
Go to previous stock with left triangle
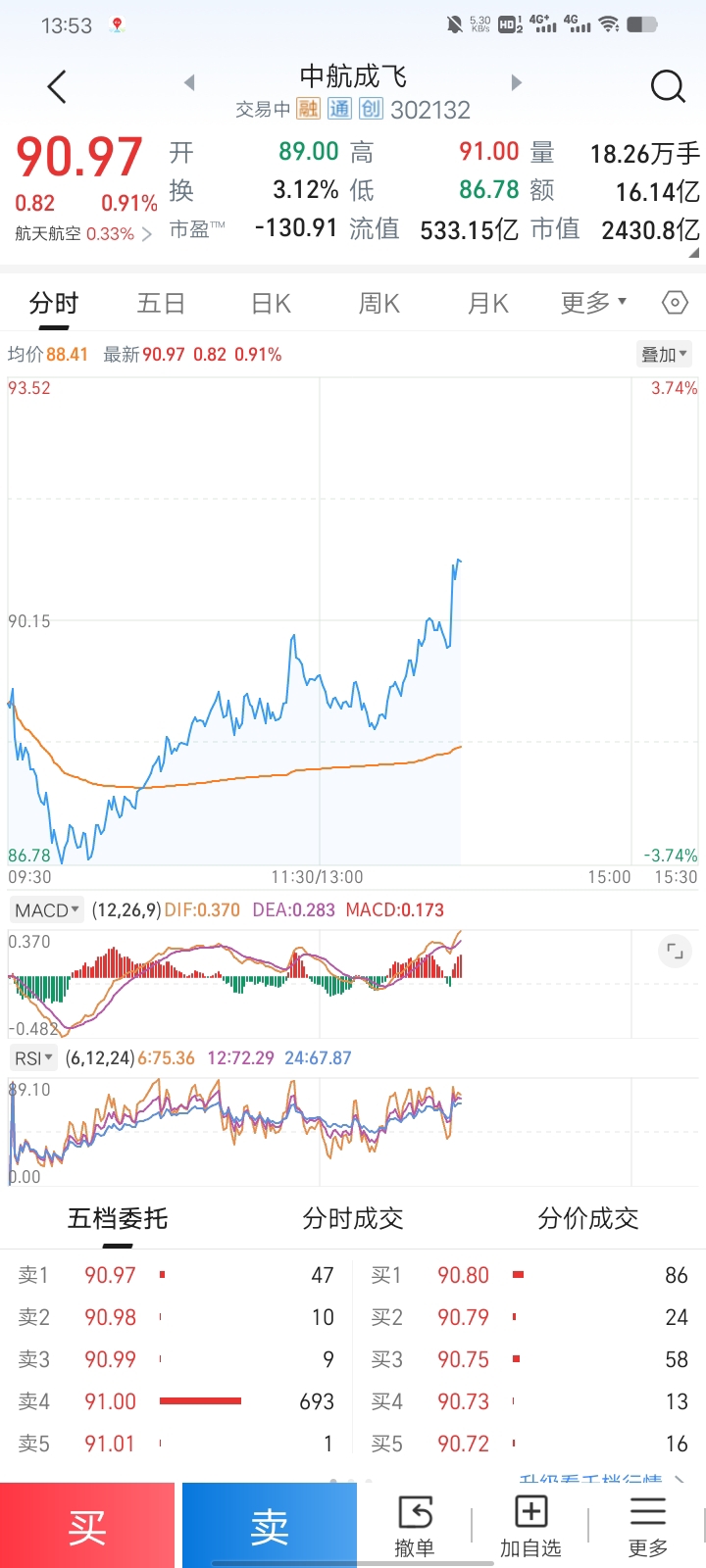(189, 83)
